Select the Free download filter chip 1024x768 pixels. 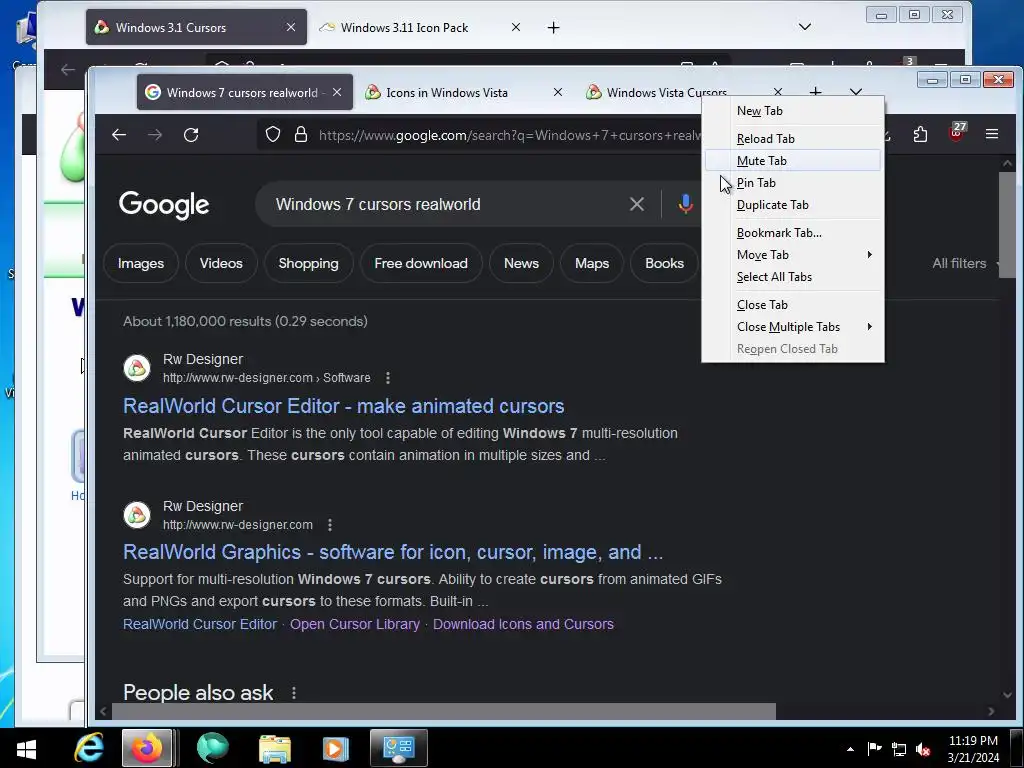(421, 263)
